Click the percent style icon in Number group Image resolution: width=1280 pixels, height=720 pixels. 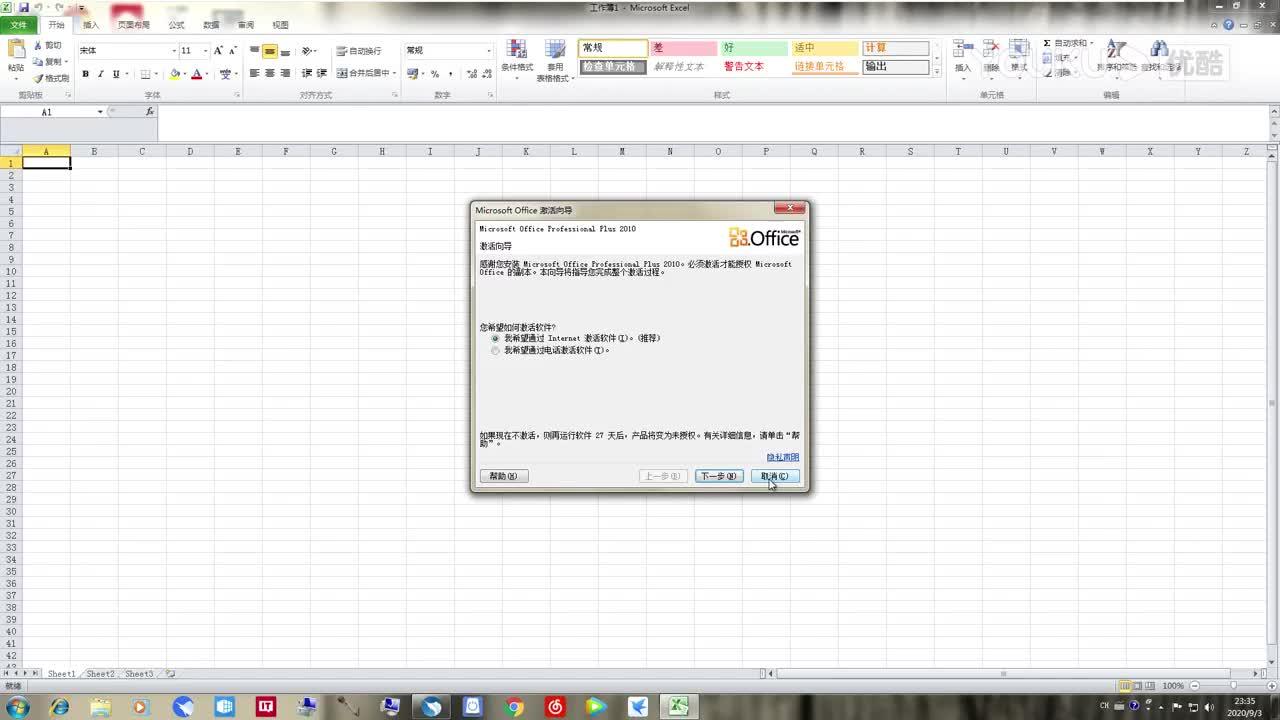tap(435, 75)
